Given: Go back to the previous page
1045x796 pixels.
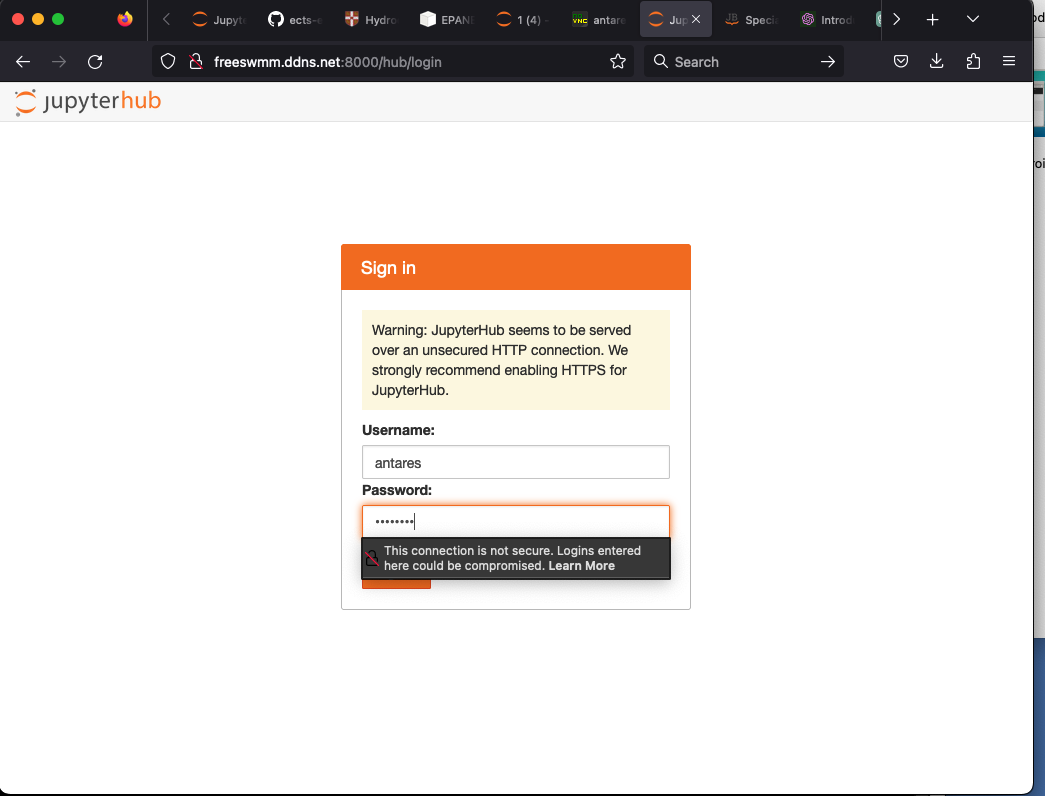Looking at the screenshot, I should point(23,62).
